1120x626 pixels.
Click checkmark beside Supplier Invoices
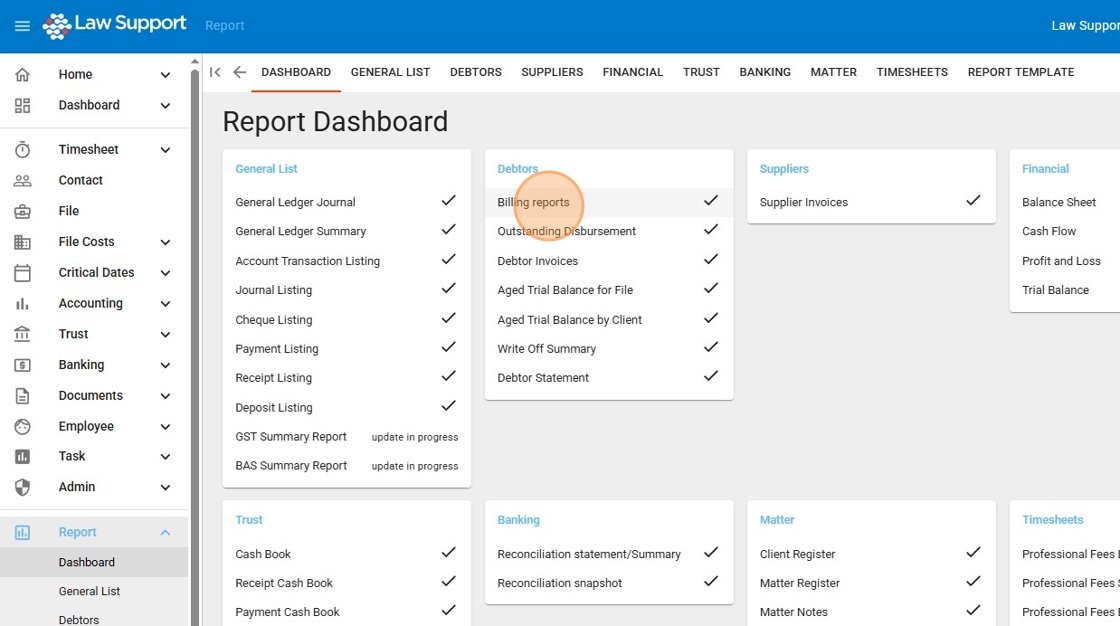(973, 201)
